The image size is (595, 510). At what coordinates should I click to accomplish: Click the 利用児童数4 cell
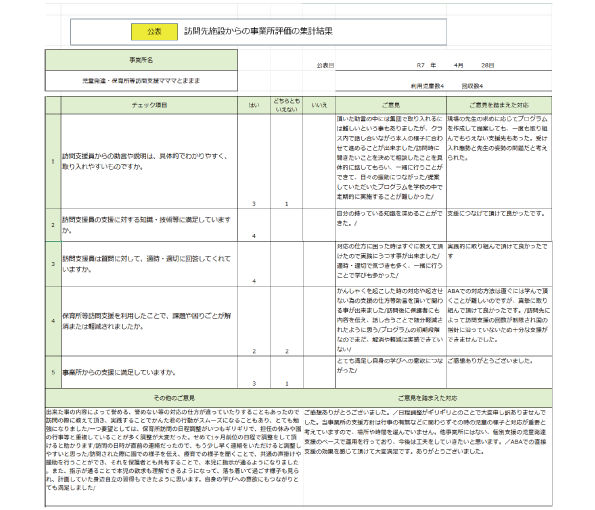pyautogui.click(x=427, y=86)
